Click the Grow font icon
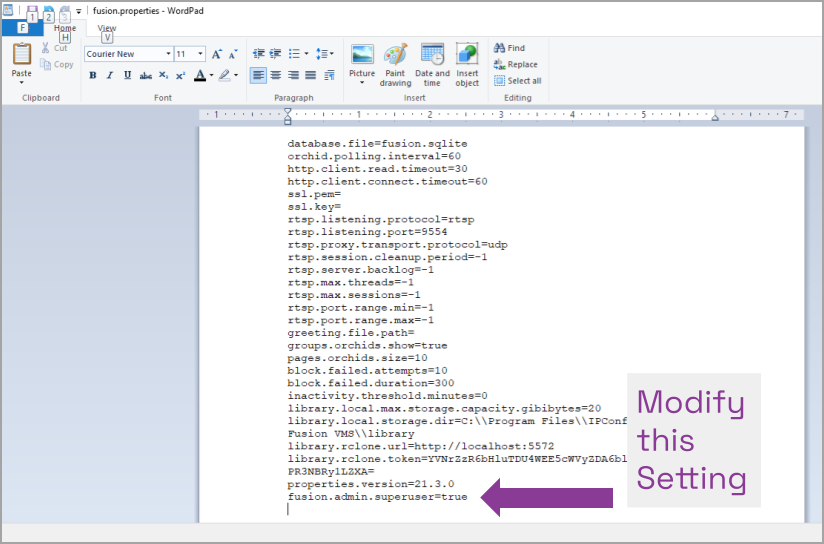This screenshot has height=544, width=824. [217, 54]
